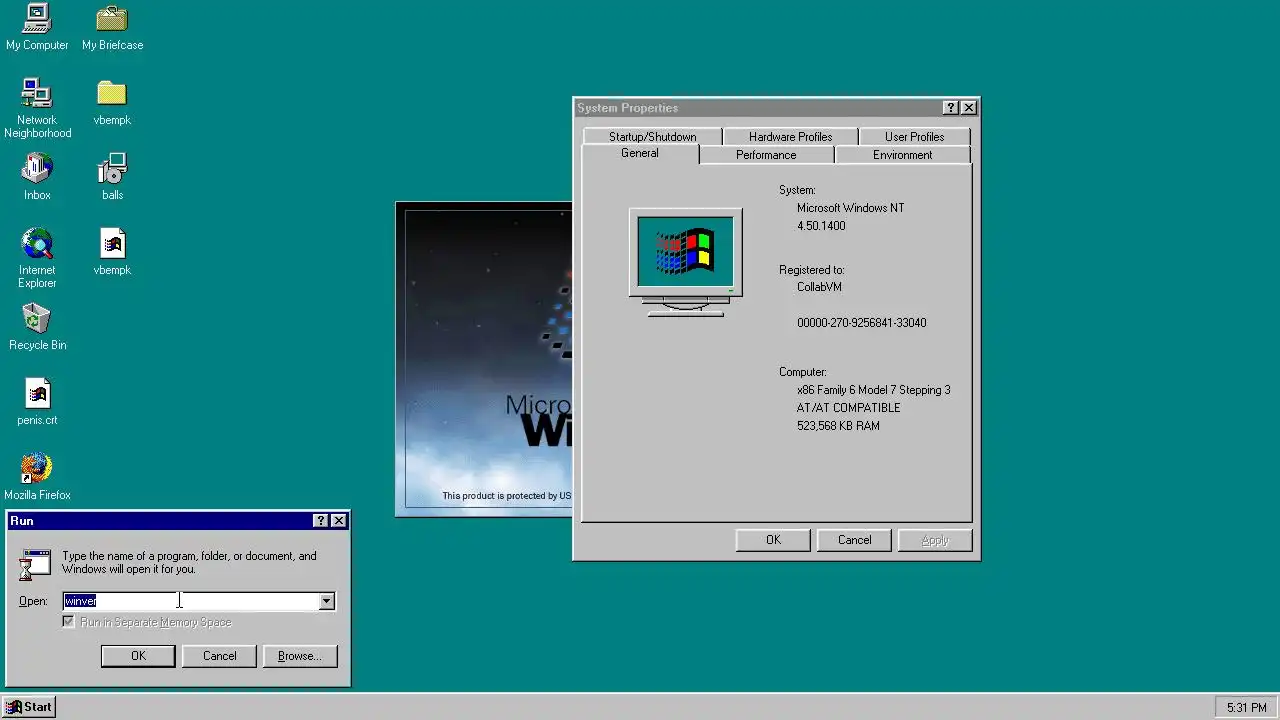
Task: Click the help question mark in Run dialog
Action: point(320,521)
